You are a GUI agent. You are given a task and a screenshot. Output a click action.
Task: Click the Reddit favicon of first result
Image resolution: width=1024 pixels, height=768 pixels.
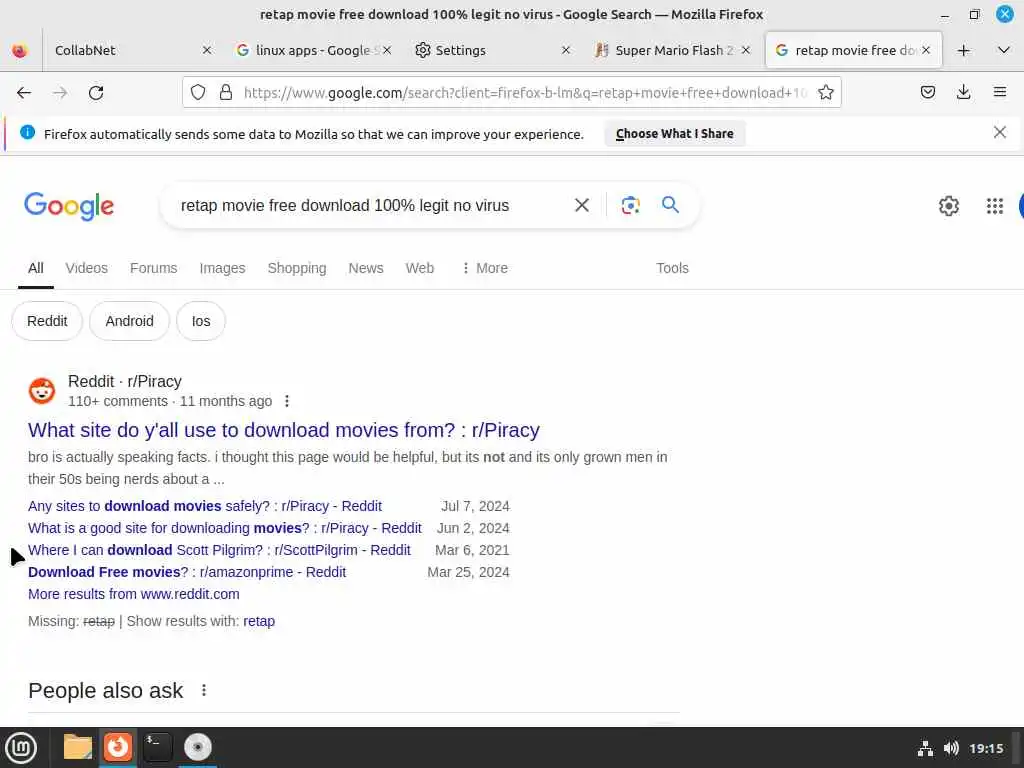42,391
